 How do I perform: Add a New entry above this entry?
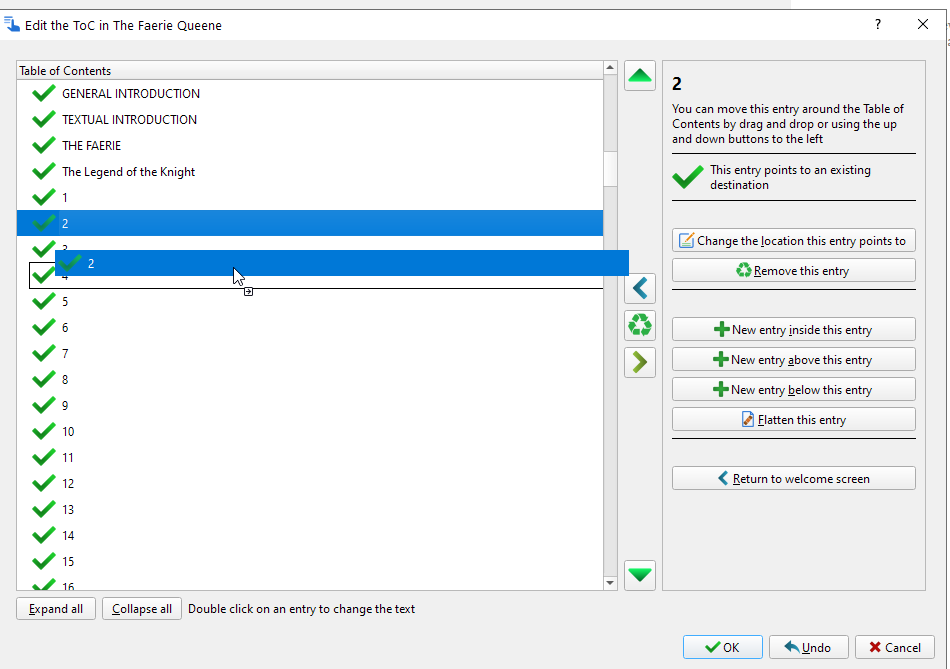pos(794,360)
